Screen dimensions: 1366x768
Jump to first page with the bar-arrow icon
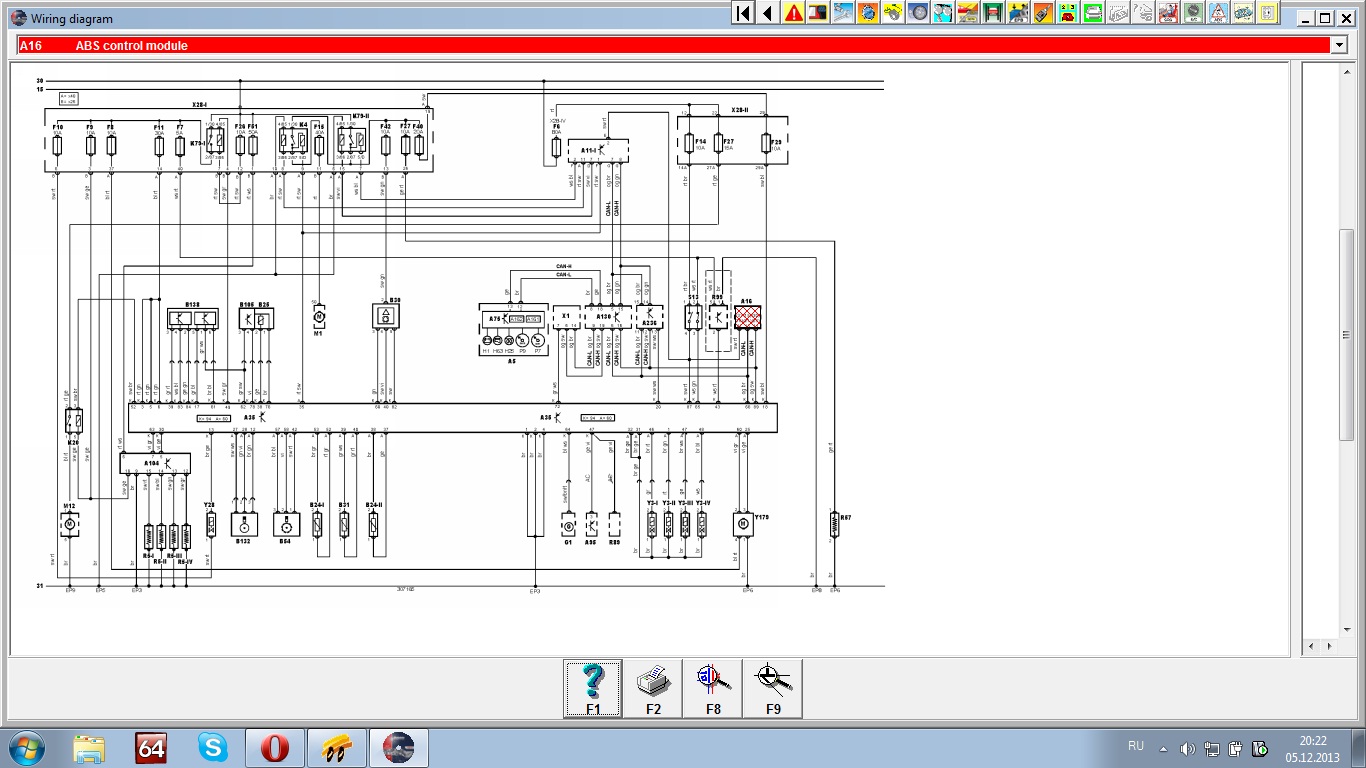(x=743, y=13)
